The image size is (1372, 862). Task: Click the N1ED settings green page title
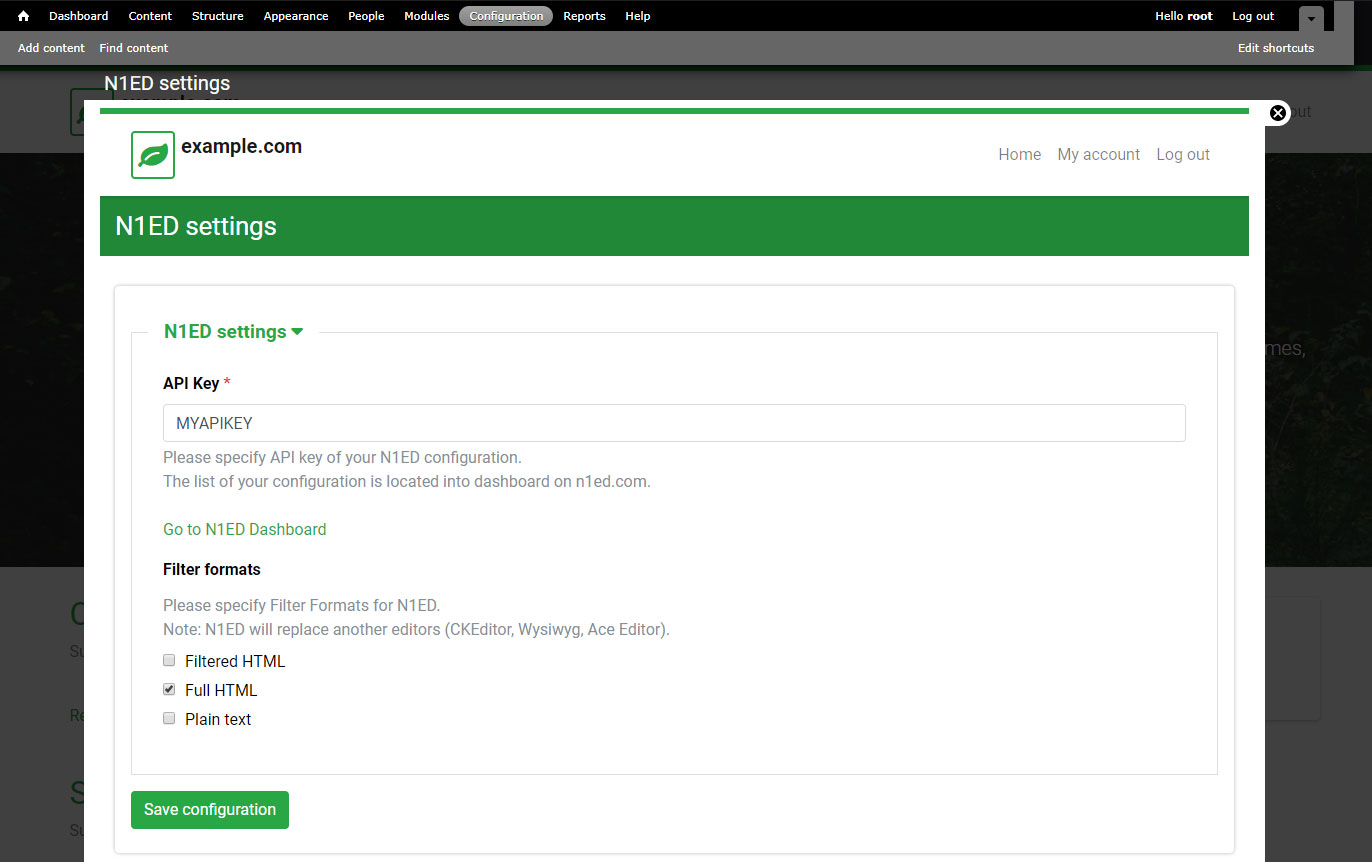[196, 226]
